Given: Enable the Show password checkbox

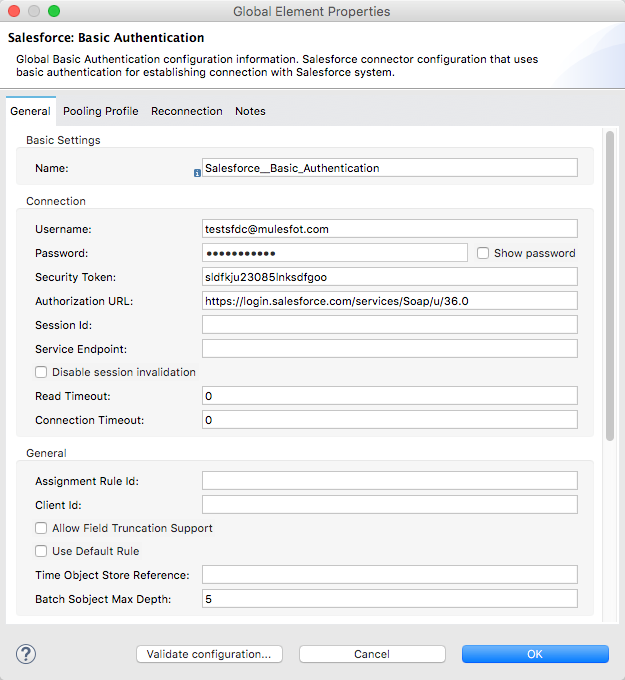Looking at the screenshot, I should pyautogui.click(x=483, y=253).
